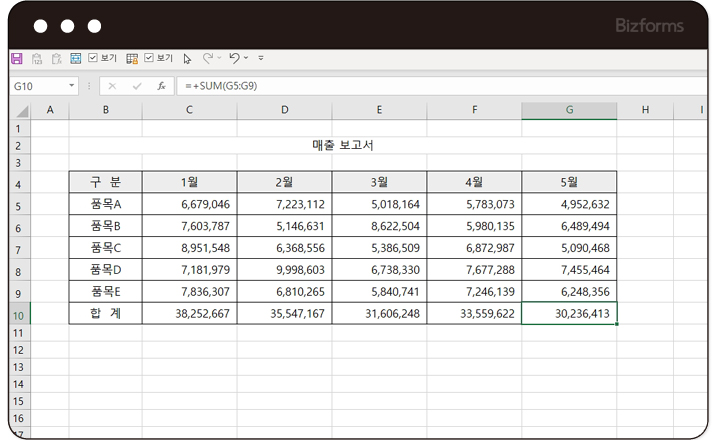
Task: Toggle the second 보기 checkbox
Action: tap(149, 59)
